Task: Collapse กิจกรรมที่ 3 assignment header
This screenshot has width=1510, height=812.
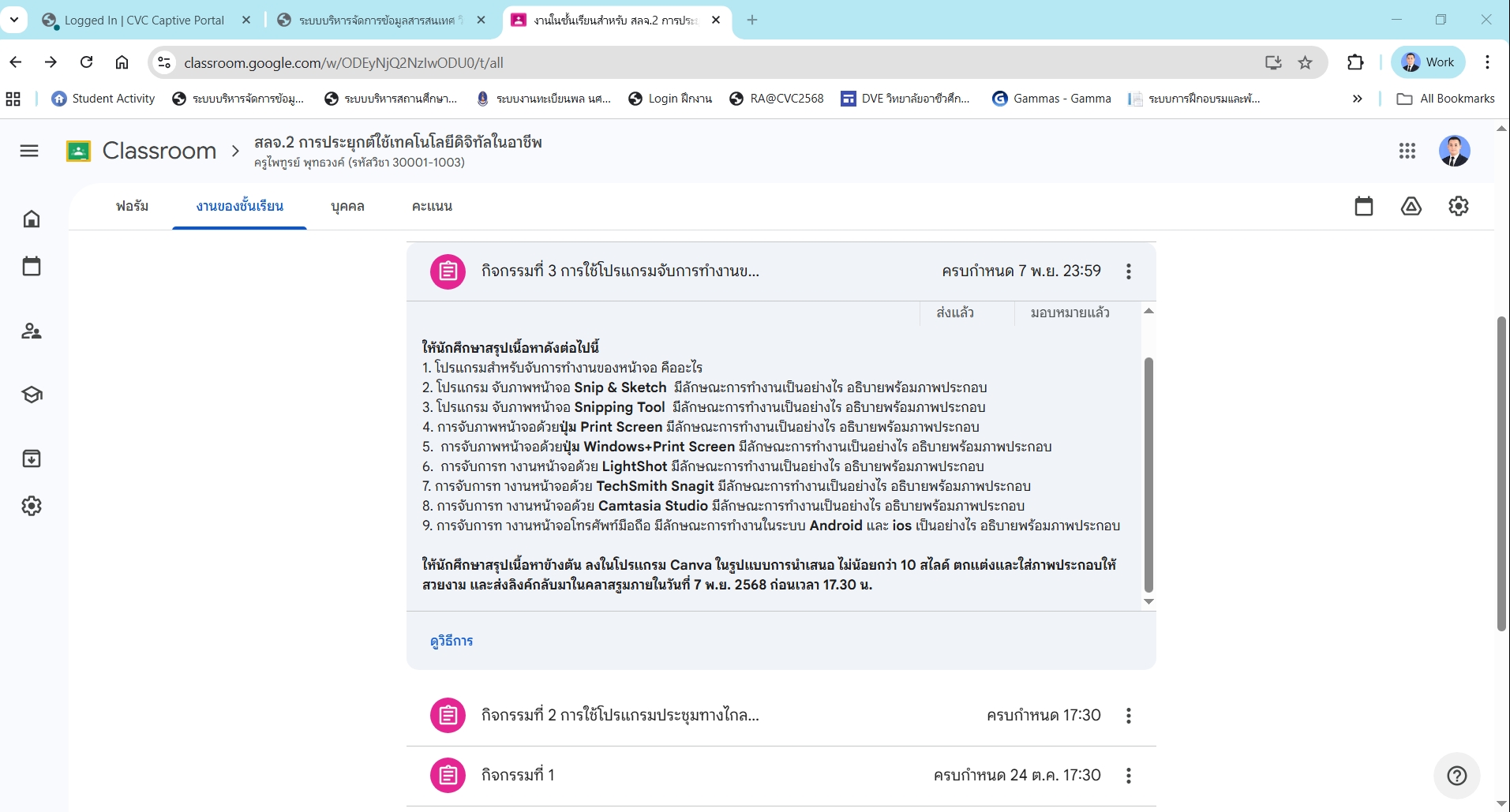Action: click(x=781, y=271)
